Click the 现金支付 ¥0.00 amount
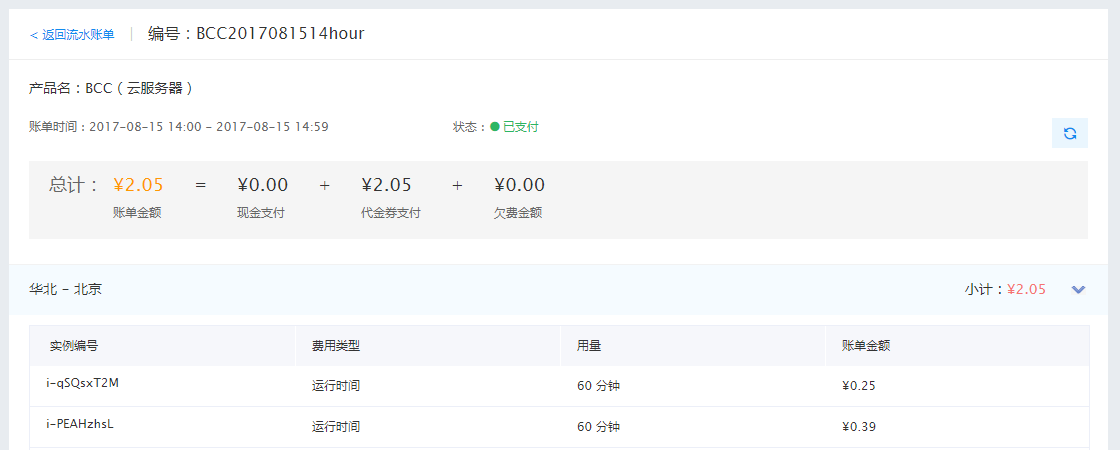1120x450 pixels. tap(263, 185)
